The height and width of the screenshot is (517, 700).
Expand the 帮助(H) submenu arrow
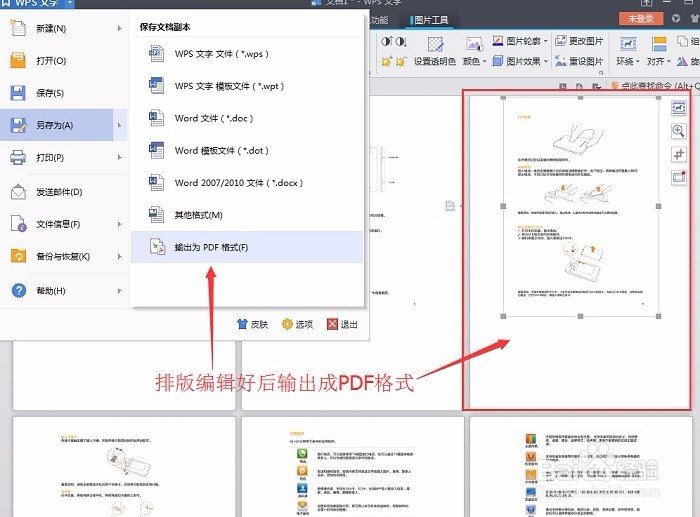[x=119, y=291]
